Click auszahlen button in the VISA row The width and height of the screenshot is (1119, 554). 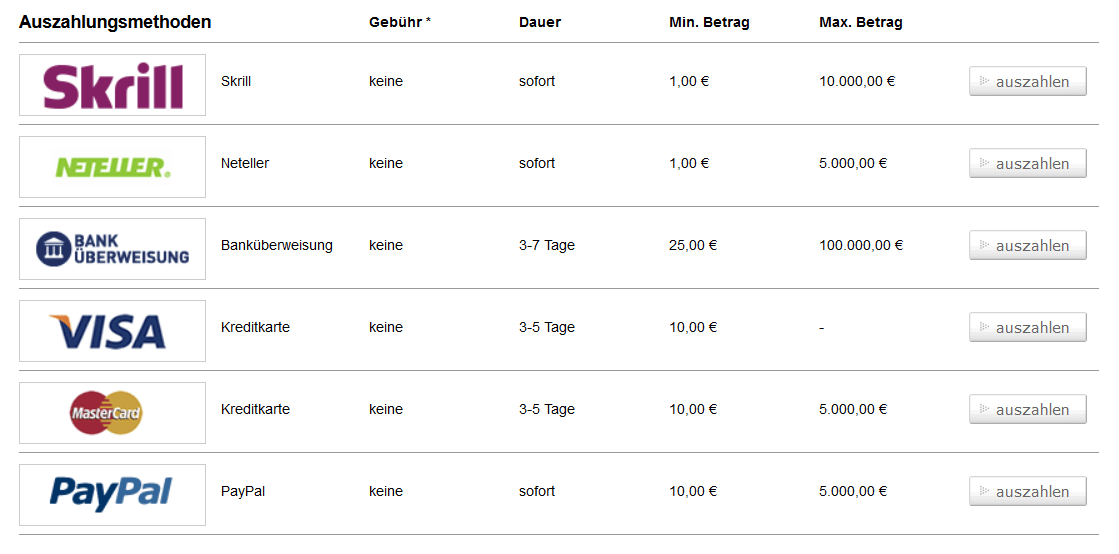tap(1028, 328)
